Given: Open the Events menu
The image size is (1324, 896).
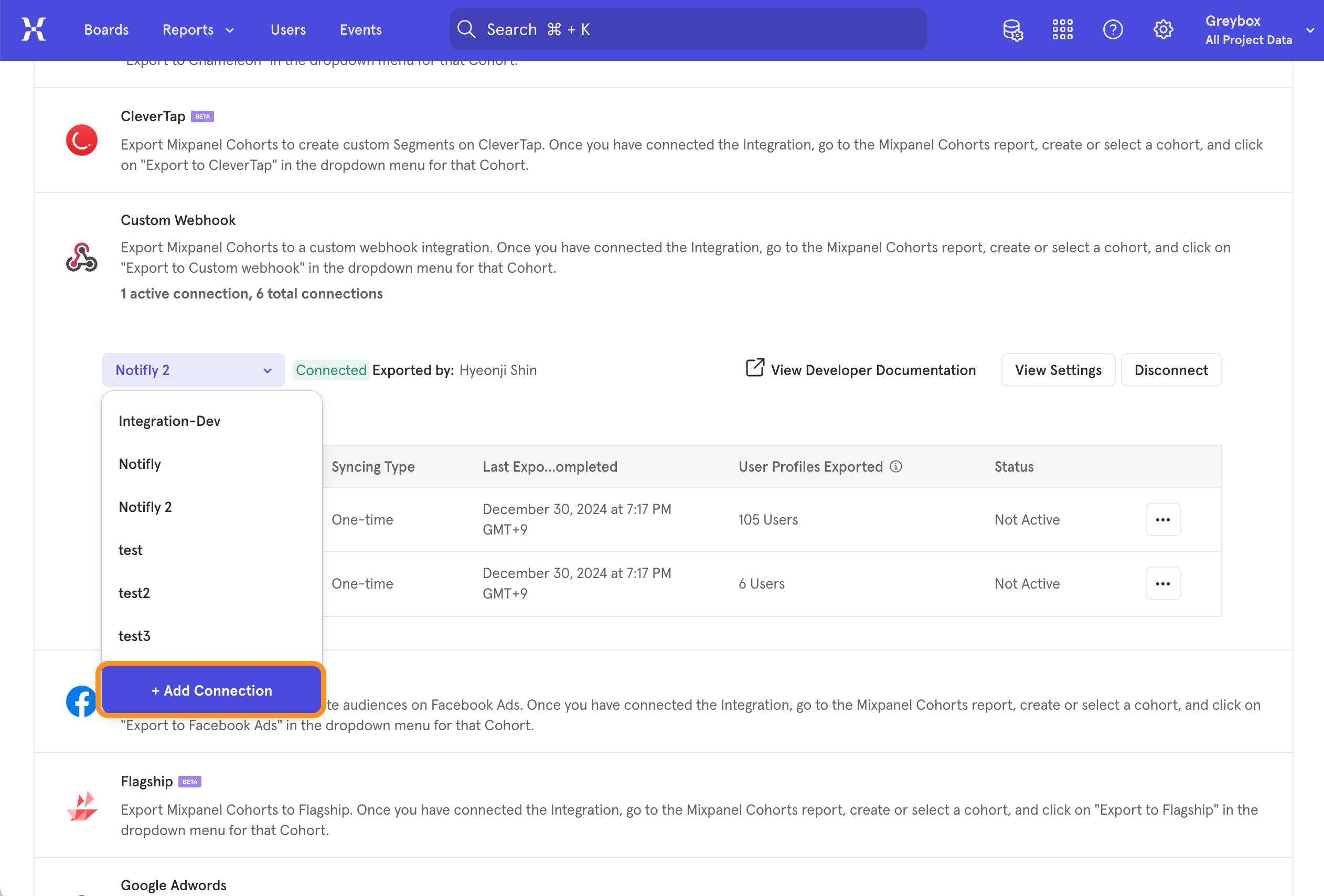Looking at the screenshot, I should click(360, 29).
